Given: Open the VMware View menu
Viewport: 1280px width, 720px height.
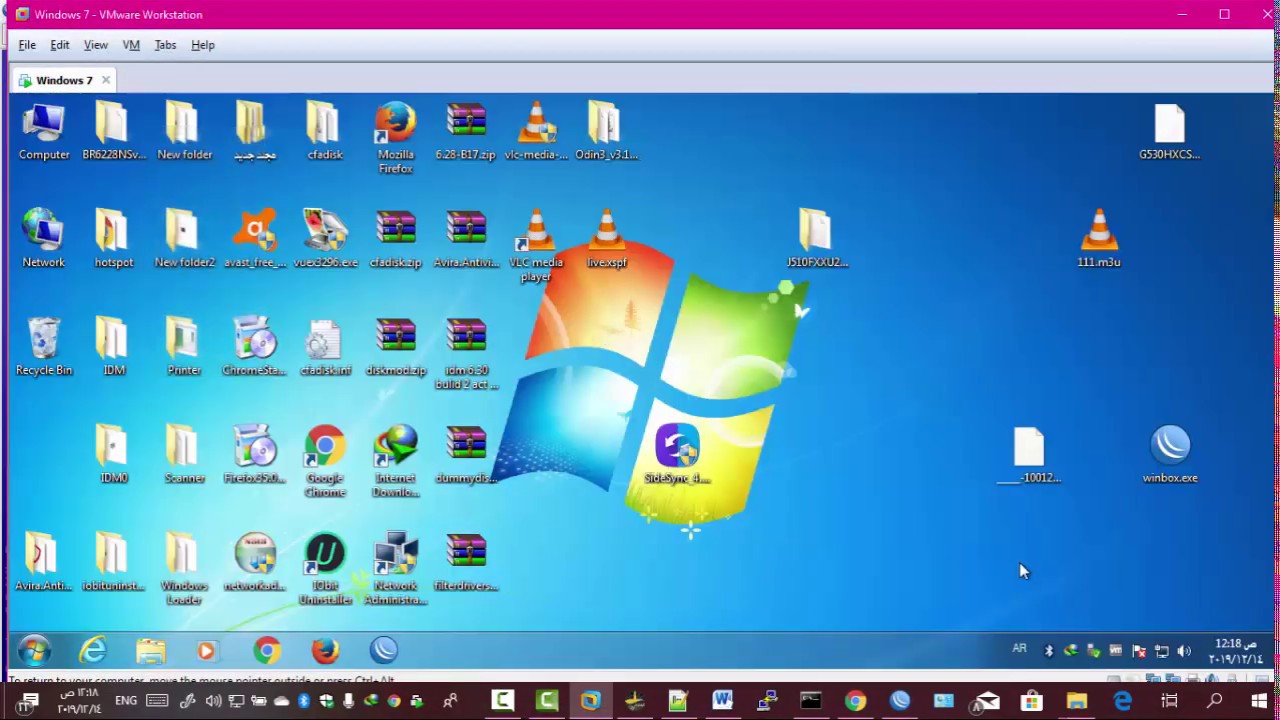Looking at the screenshot, I should coord(96,45).
